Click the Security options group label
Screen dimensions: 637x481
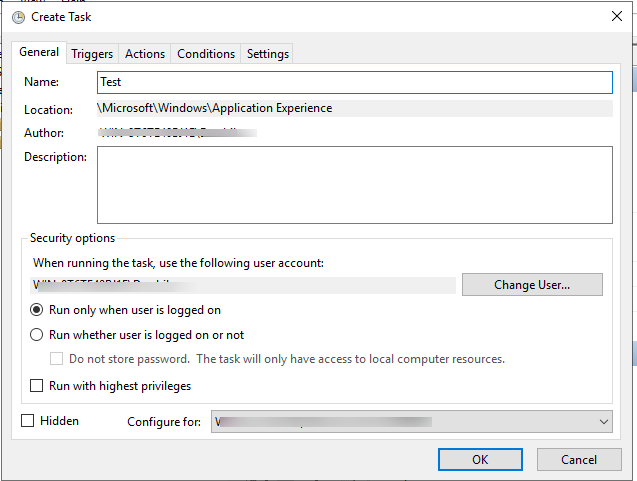pos(72,238)
